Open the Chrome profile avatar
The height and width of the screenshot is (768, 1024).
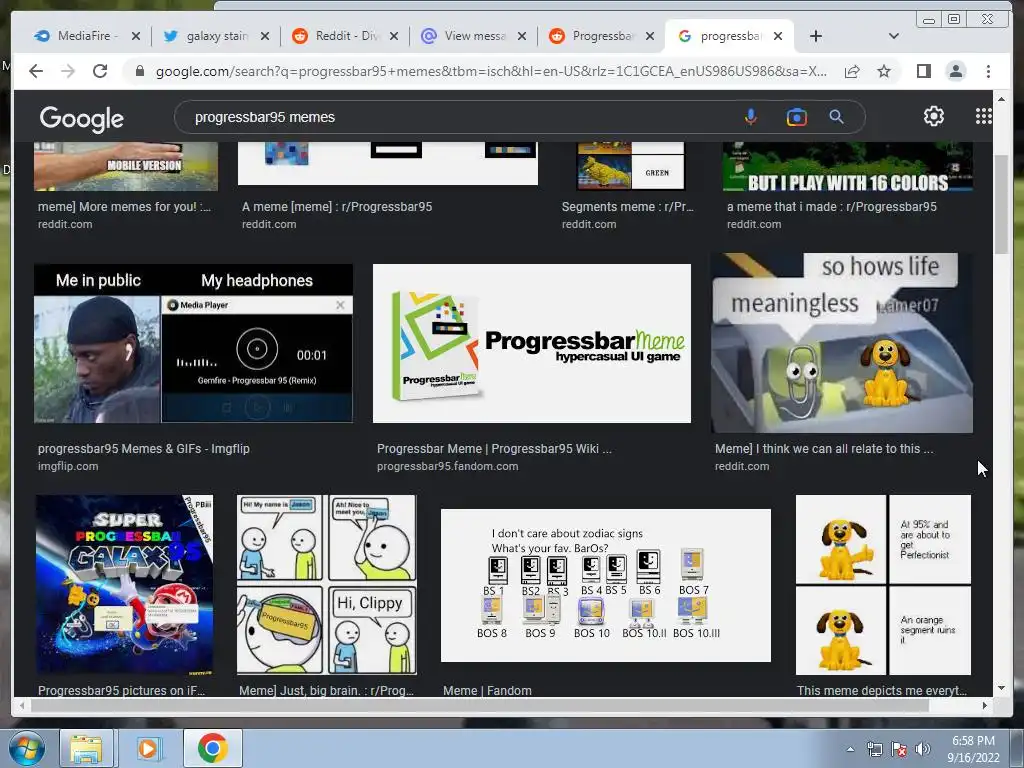click(x=955, y=71)
